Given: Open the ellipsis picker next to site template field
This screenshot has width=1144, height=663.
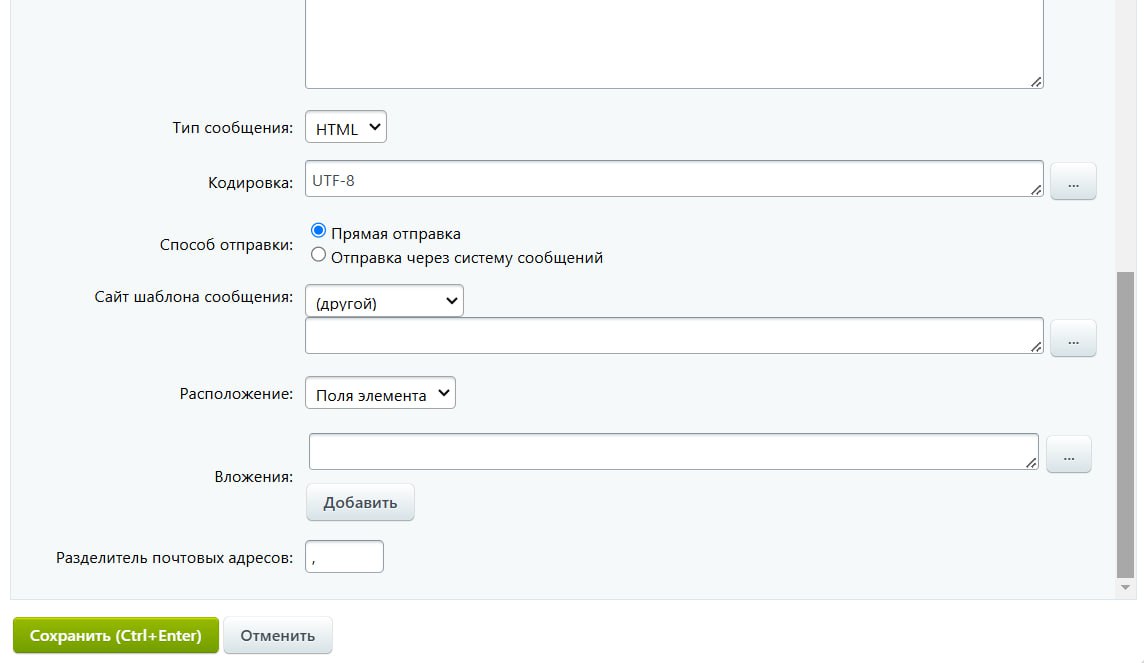Looking at the screenshot, I should click(1073, 339).
